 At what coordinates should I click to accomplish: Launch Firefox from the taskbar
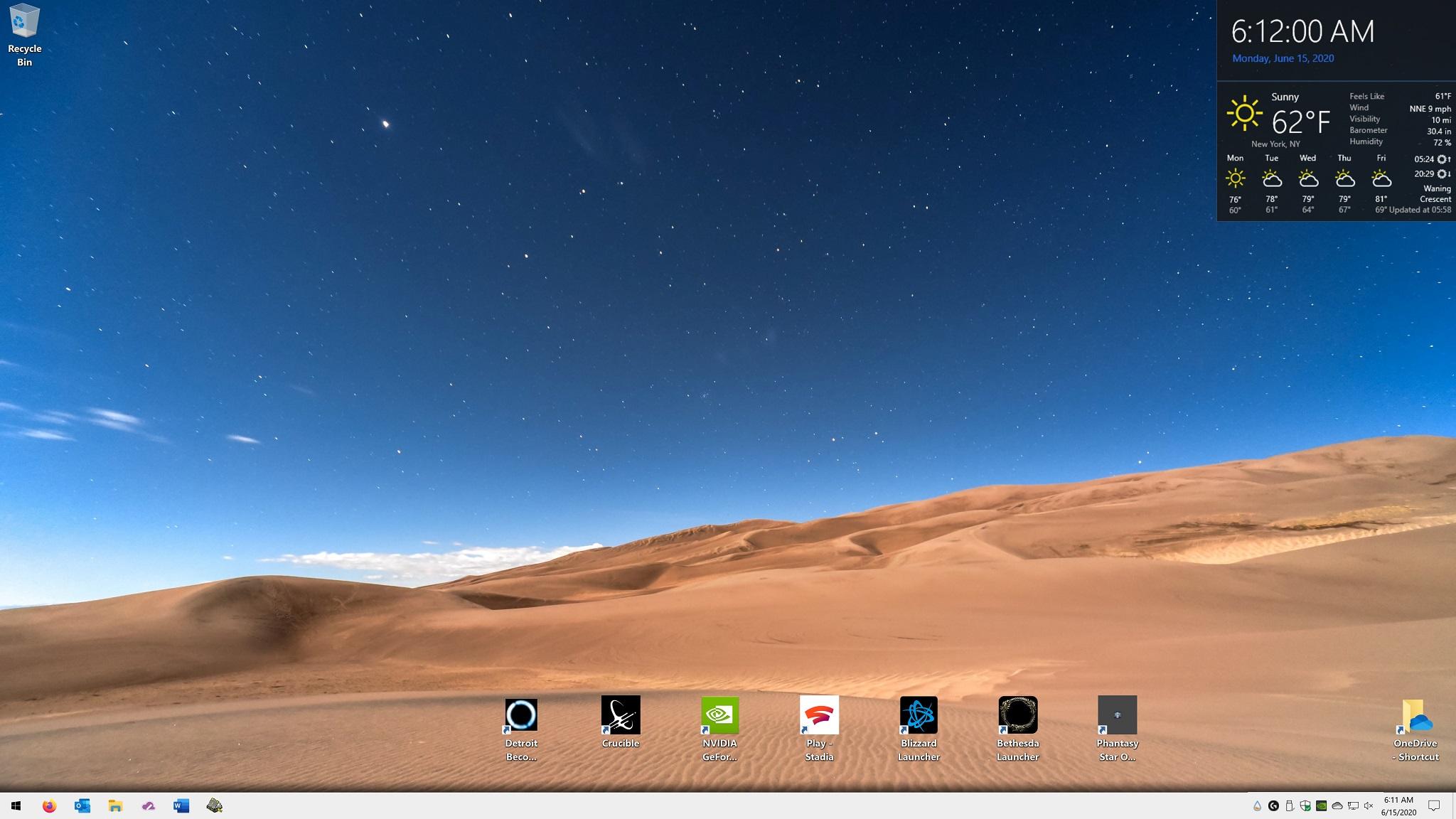tap(49, 805)
